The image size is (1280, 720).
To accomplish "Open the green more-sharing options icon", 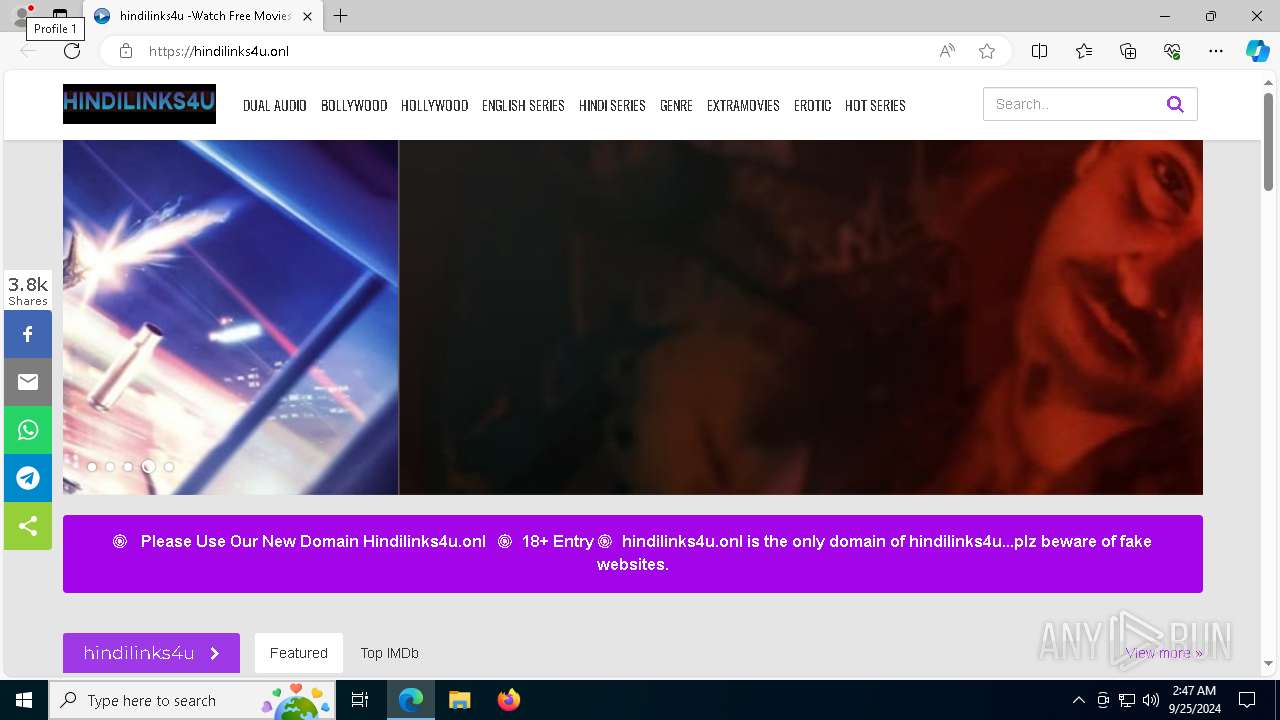I will pyautogui.click(x=28, y=526).
